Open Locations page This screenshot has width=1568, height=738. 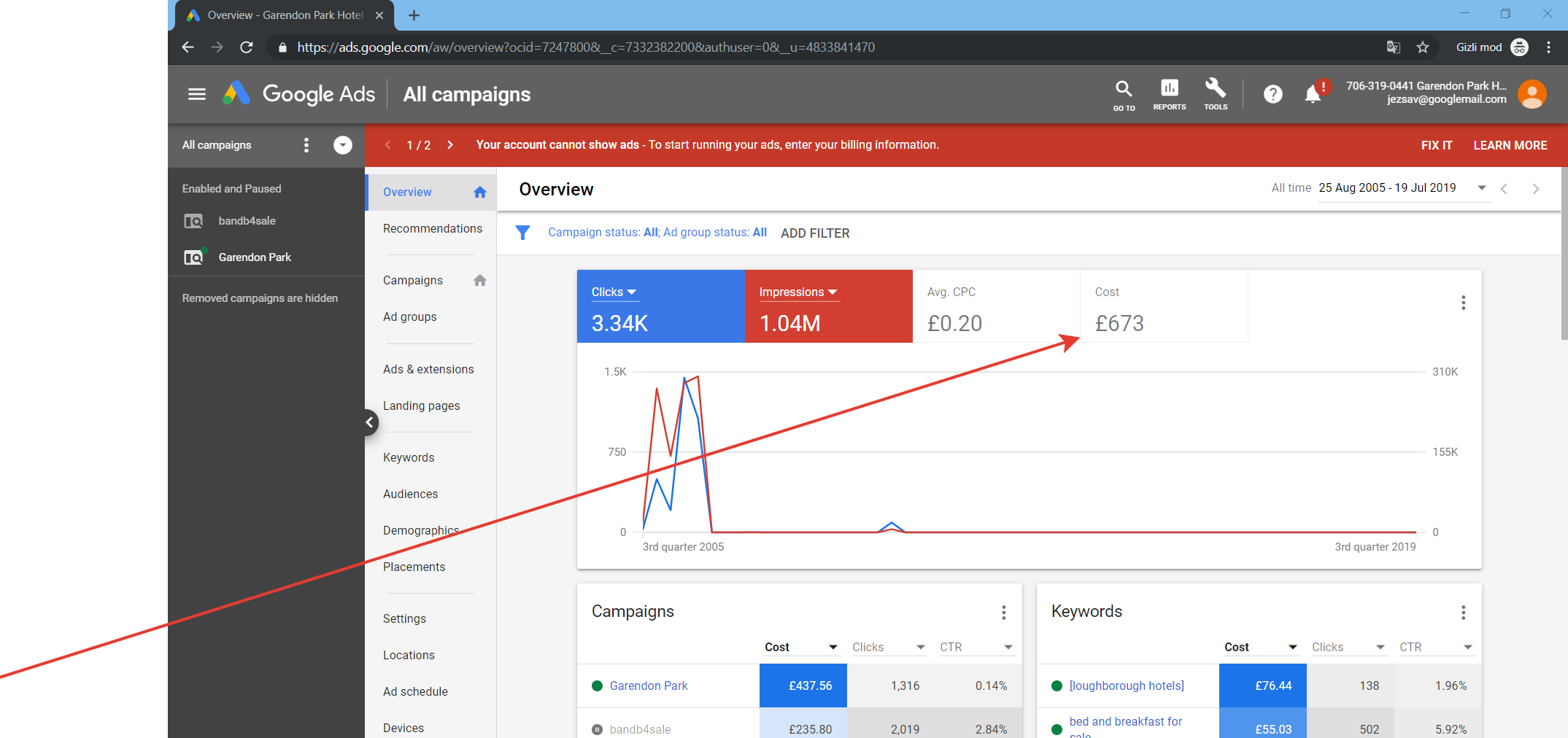[x=409, y=656]
